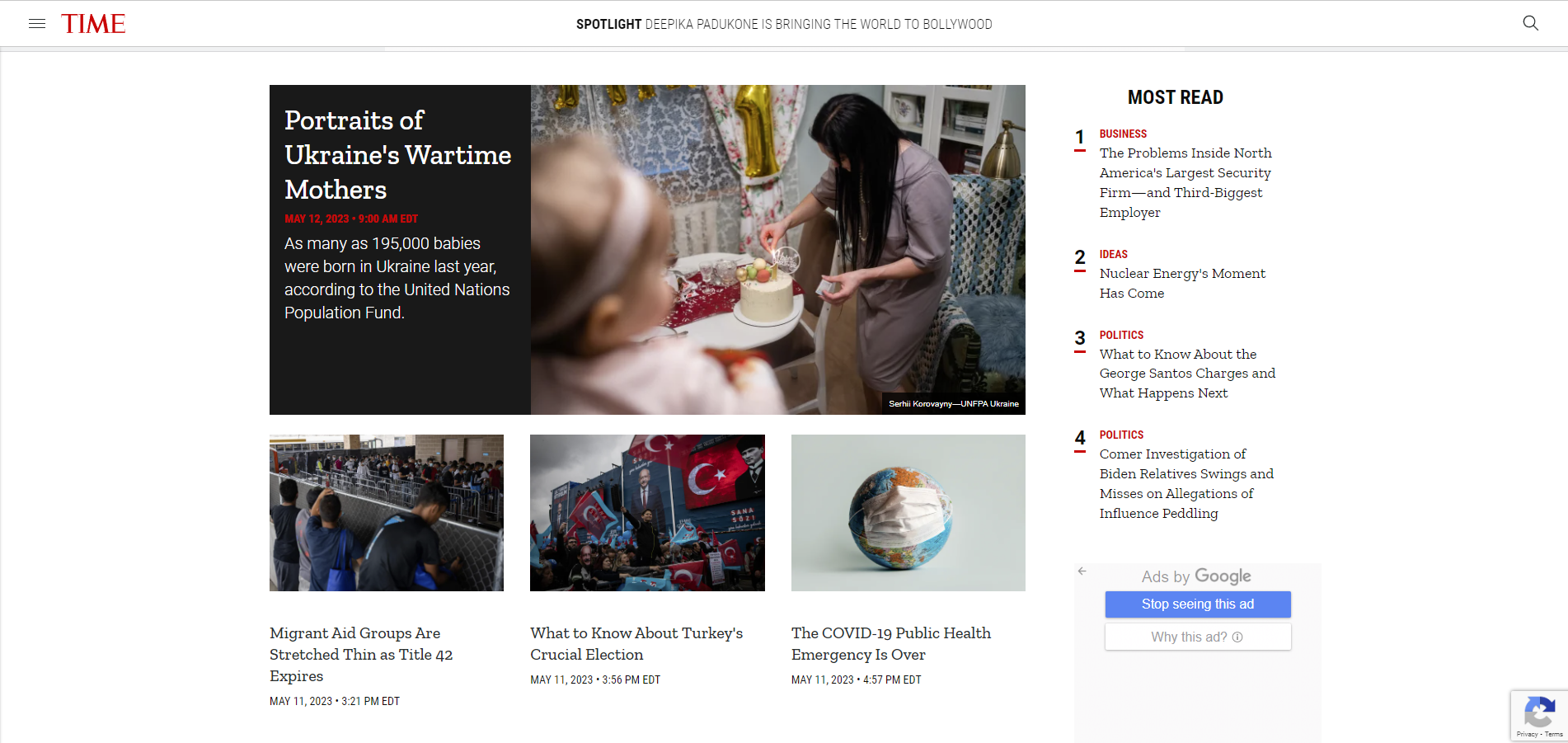Click the ad back arrow icon
Screen dimensions: 1568x743
tap(1082, 571)
